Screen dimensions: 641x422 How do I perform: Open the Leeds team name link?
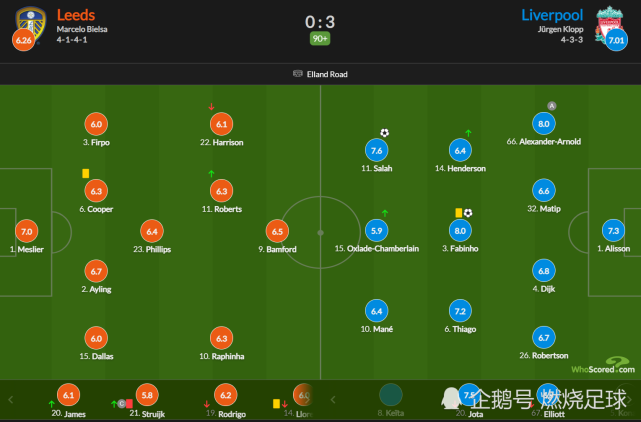tap(76, 15)
